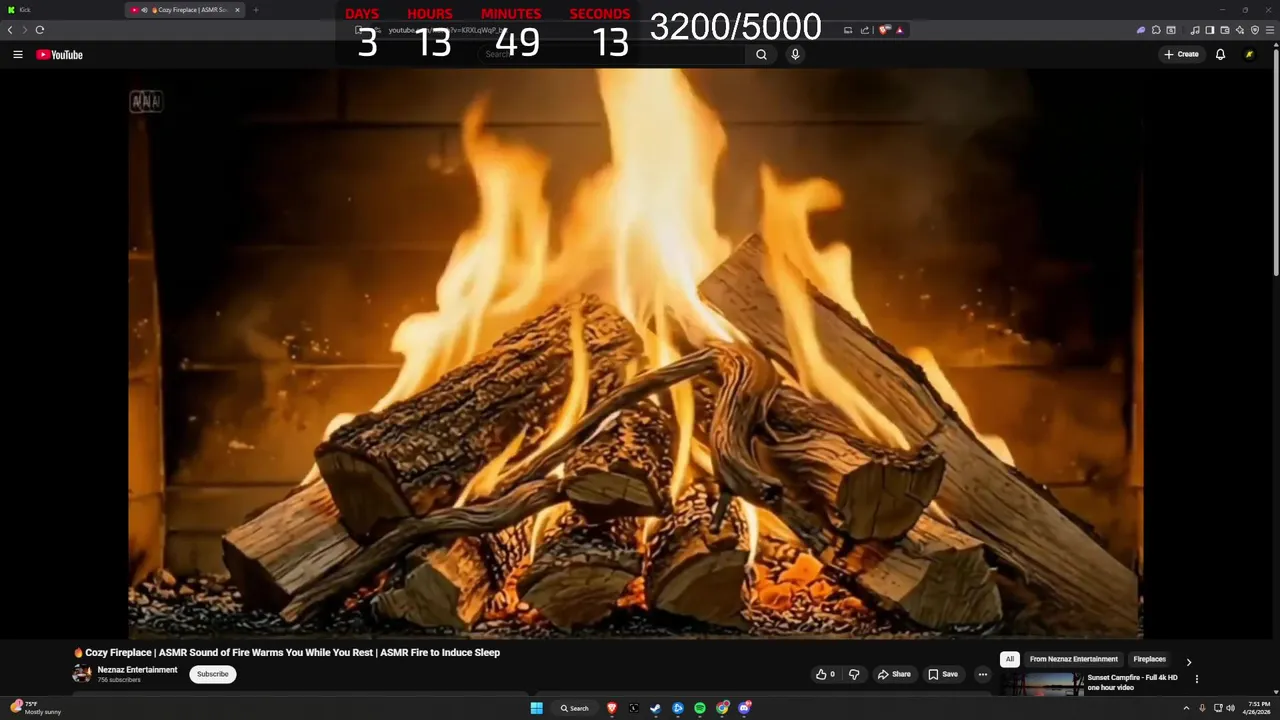Dislike the Cozy Fireplace video

click(x=854, y=674)
